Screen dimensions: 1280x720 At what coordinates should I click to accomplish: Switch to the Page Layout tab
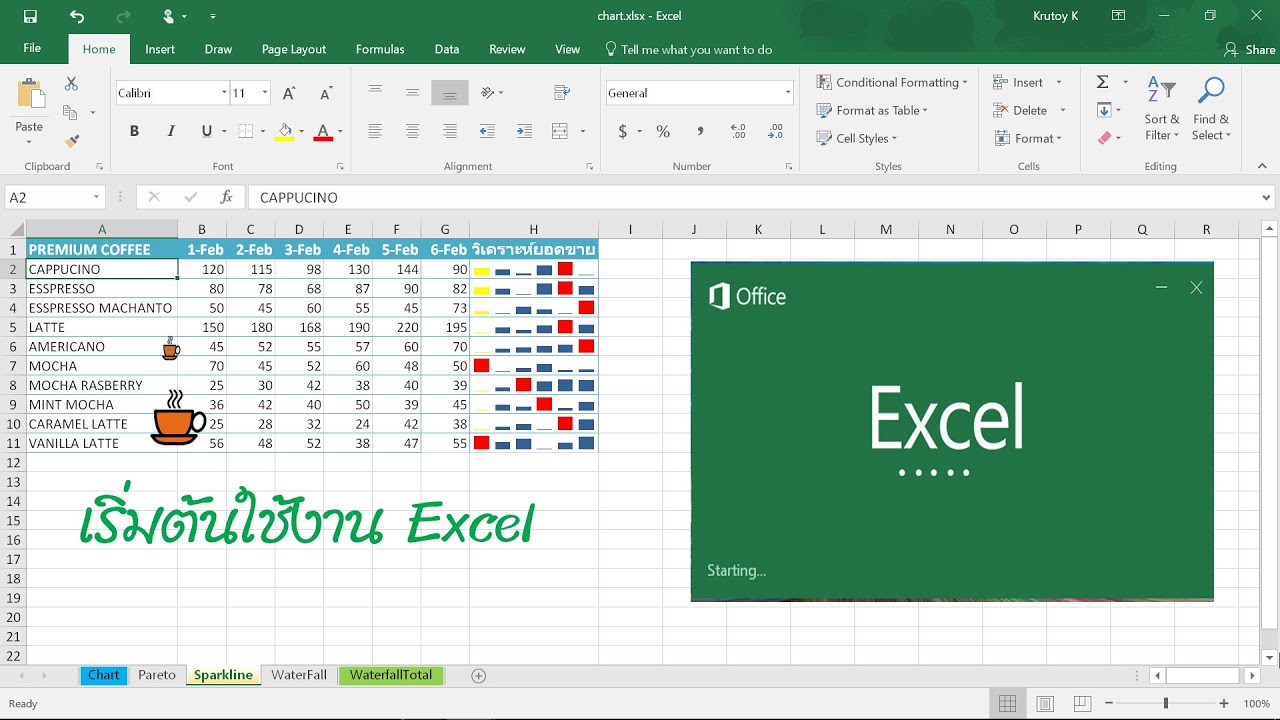click(294, 49)
